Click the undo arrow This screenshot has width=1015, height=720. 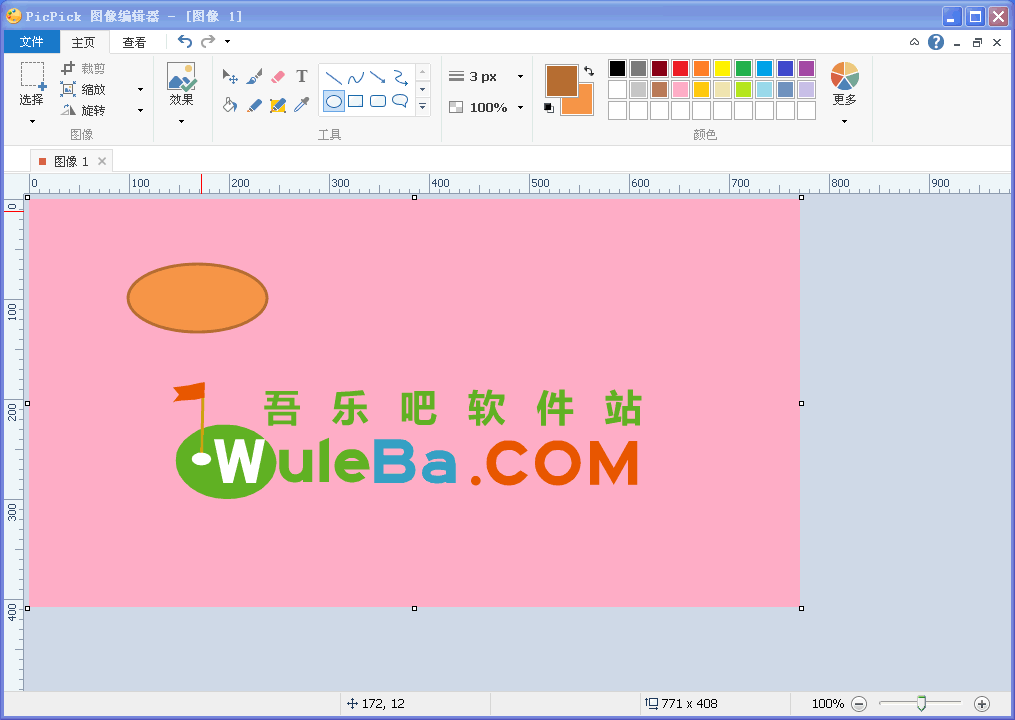tap(185, 41)
